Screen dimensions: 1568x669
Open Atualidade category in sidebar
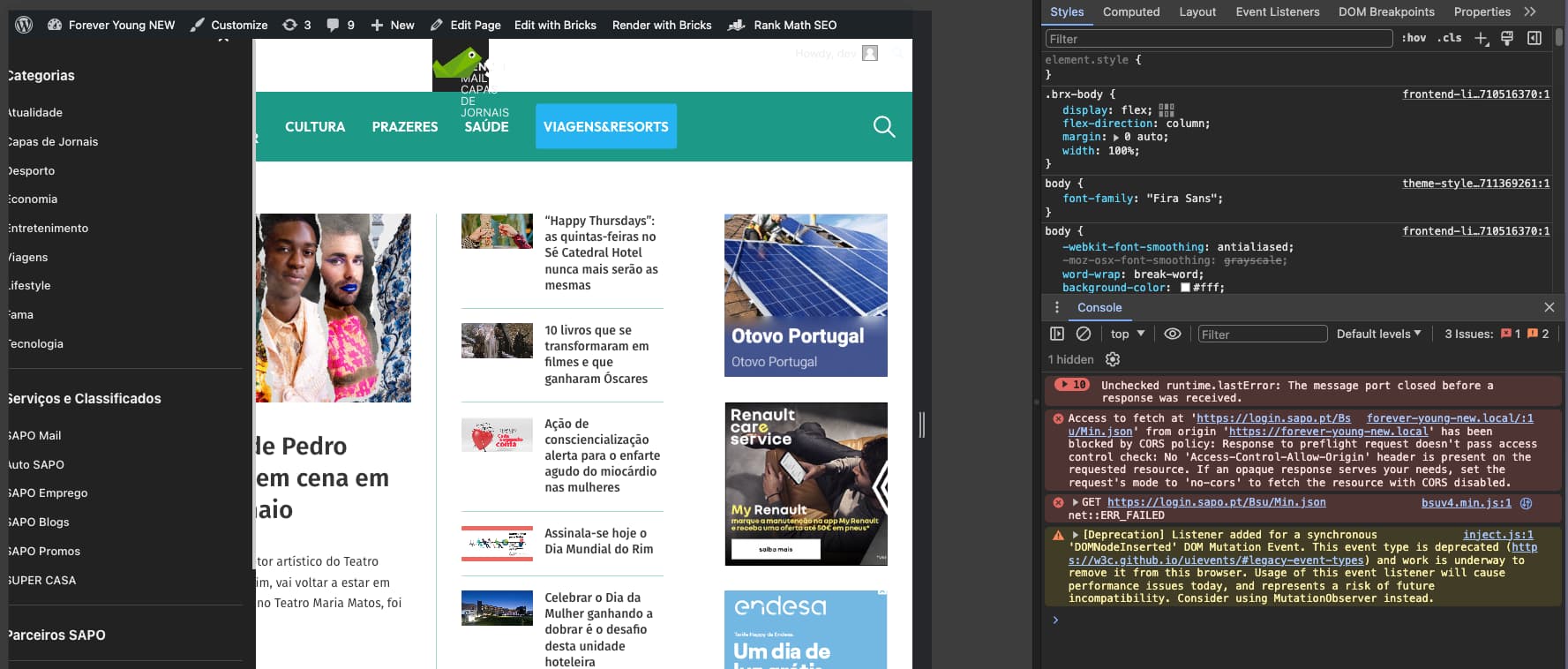[35, 112]
